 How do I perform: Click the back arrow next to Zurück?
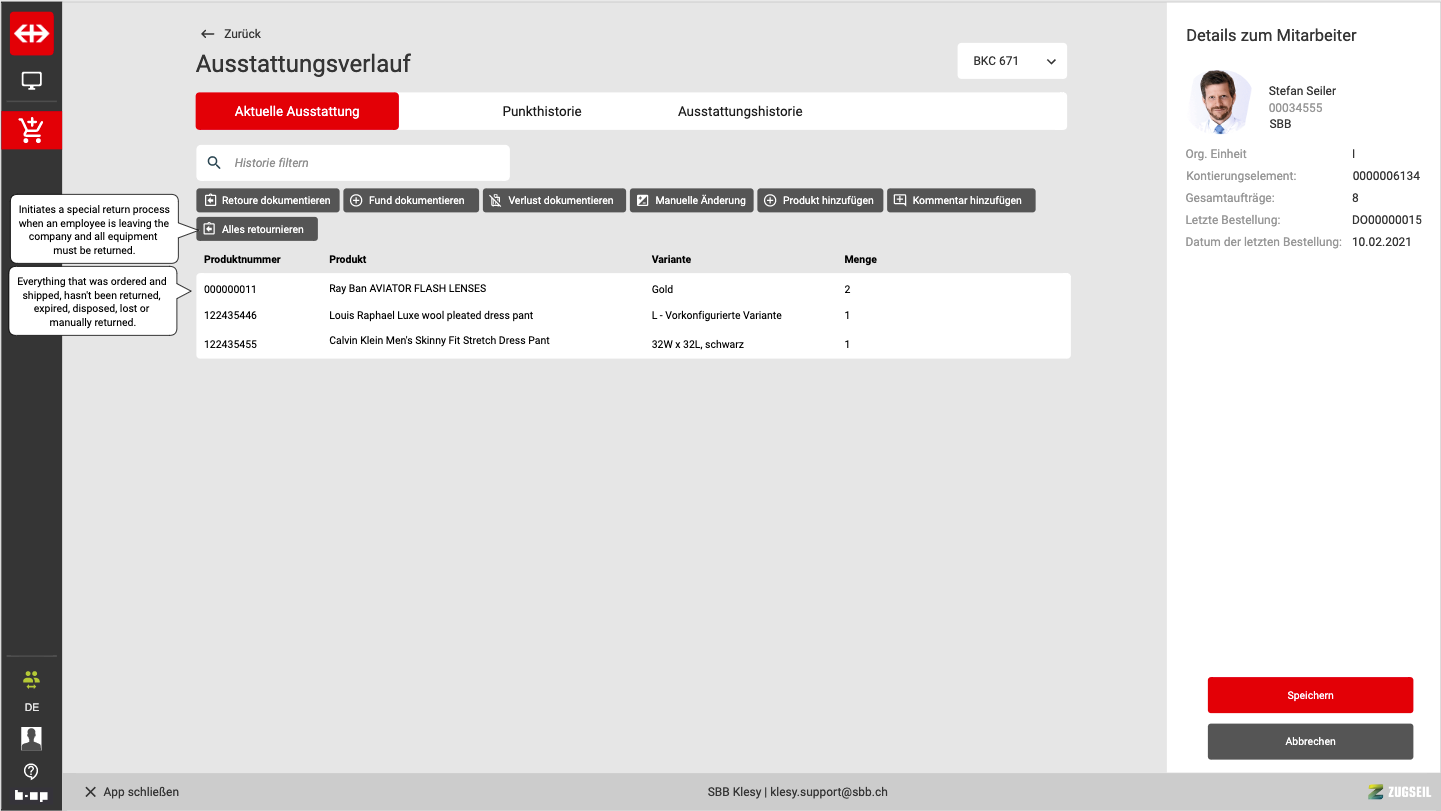tap(208, 34)
